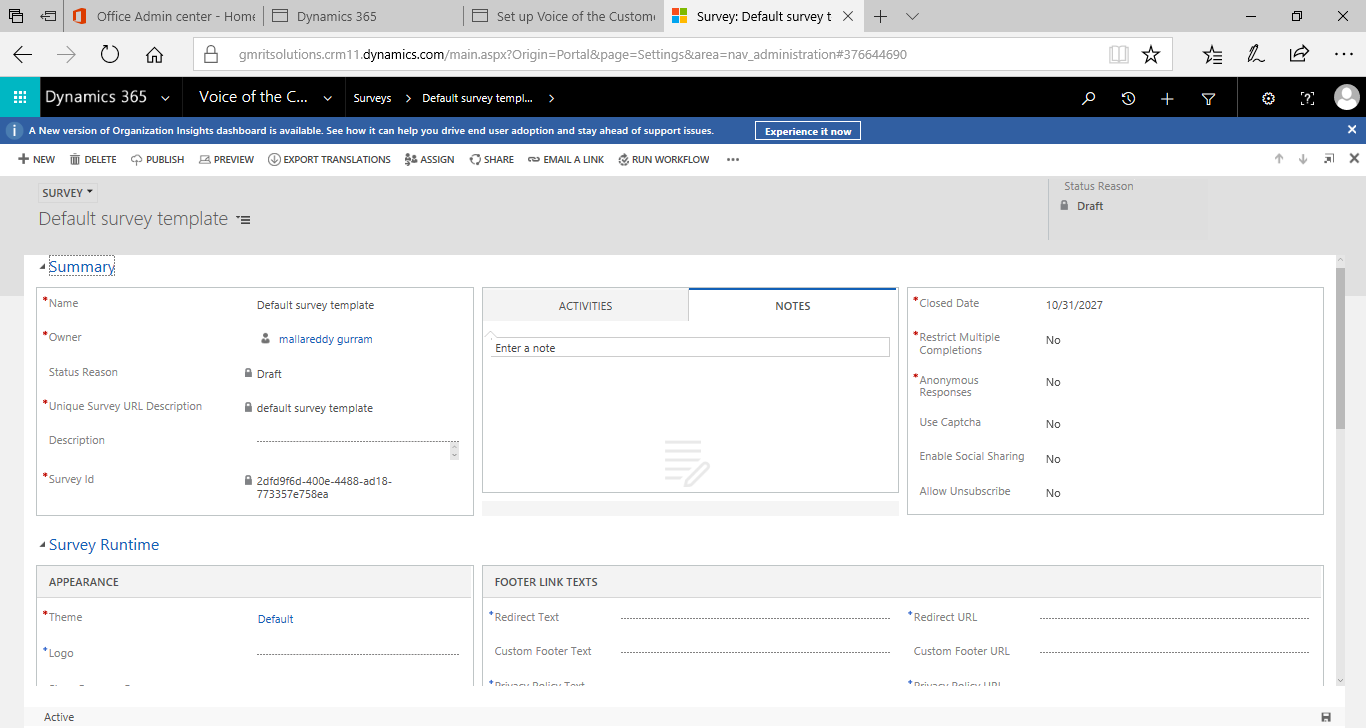
Task: Click the quick create plus icon
Action: [x=1167, y=98]
